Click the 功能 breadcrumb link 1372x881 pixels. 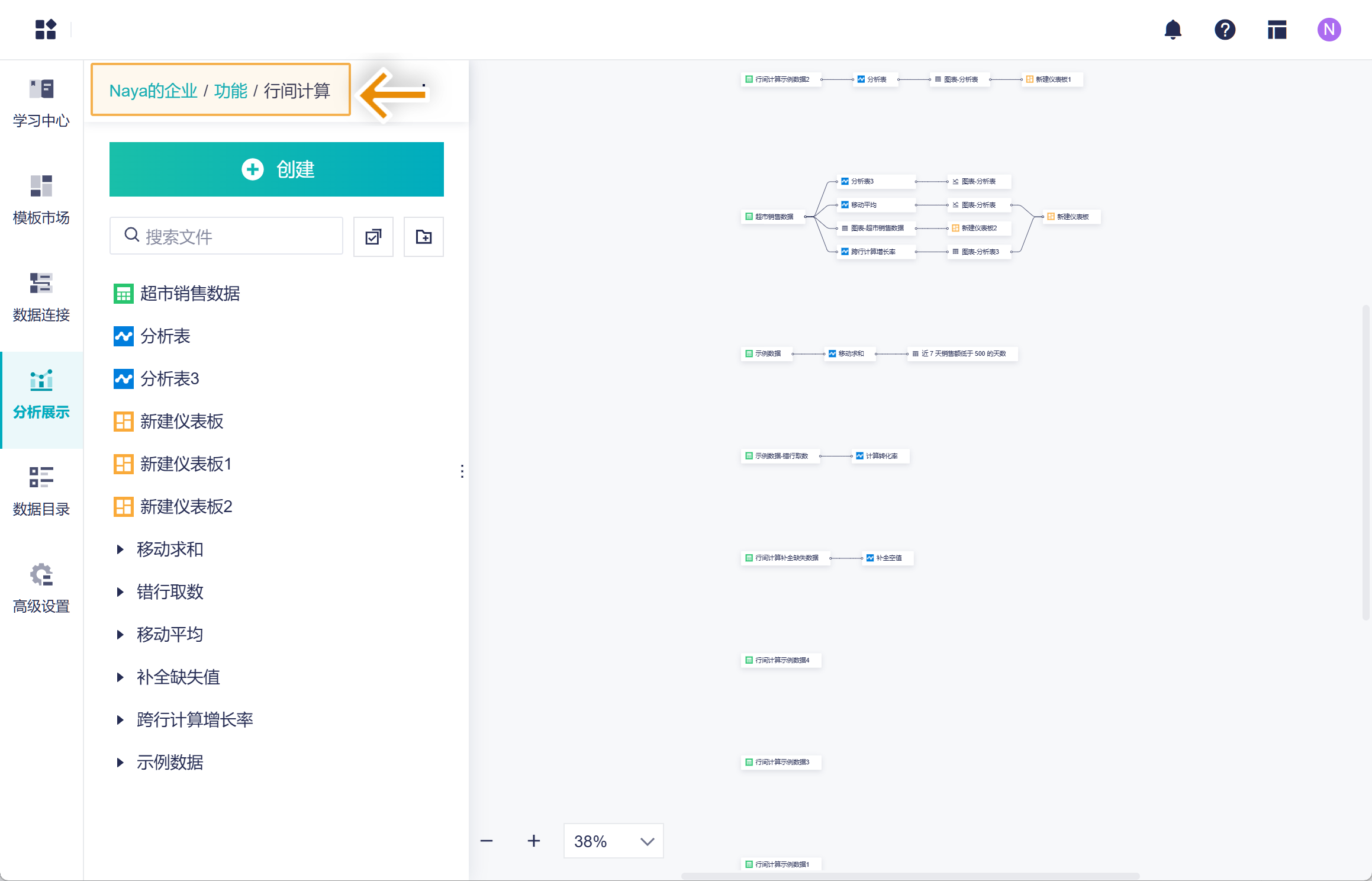click(231, 91)
